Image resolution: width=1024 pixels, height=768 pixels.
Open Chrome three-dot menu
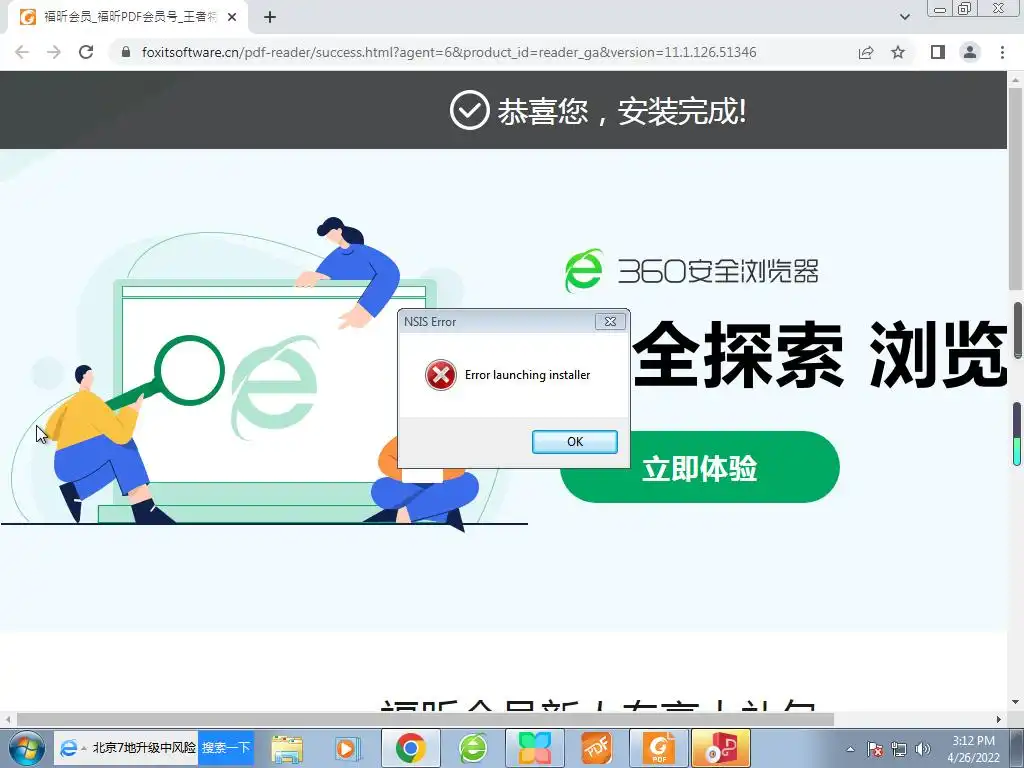pos(1002,52)
